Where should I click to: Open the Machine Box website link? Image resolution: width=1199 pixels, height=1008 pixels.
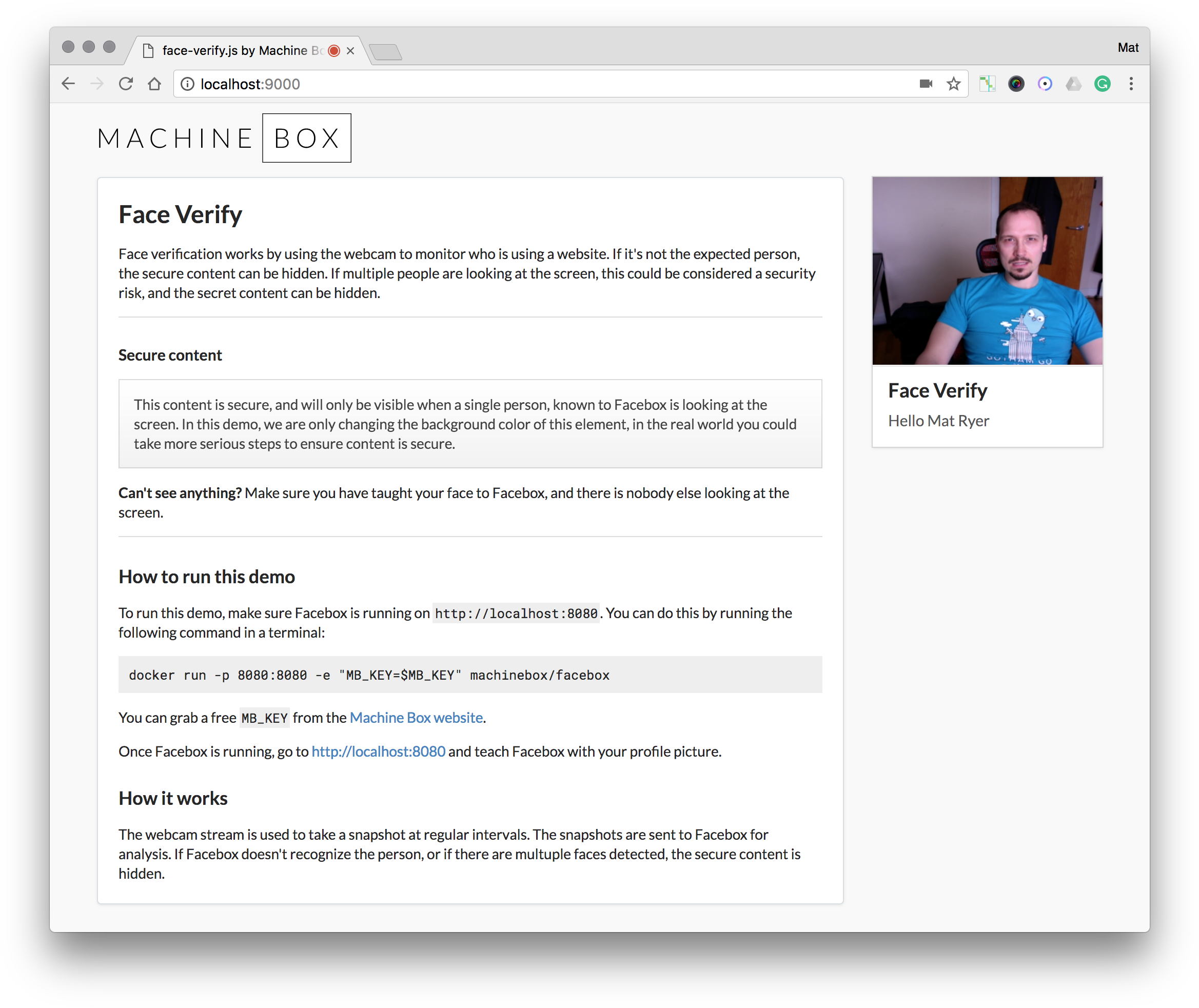[x=416, y=717]
